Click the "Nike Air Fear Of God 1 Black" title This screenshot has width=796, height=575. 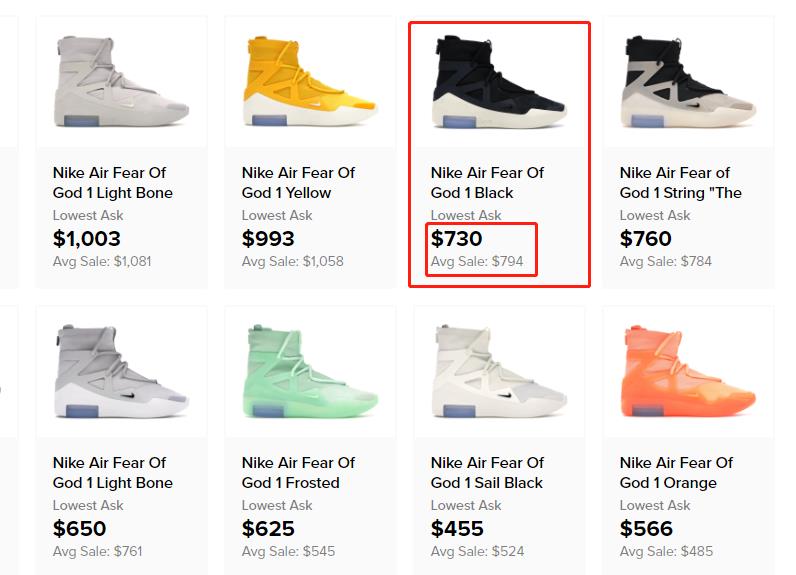(x=487, y=183)
